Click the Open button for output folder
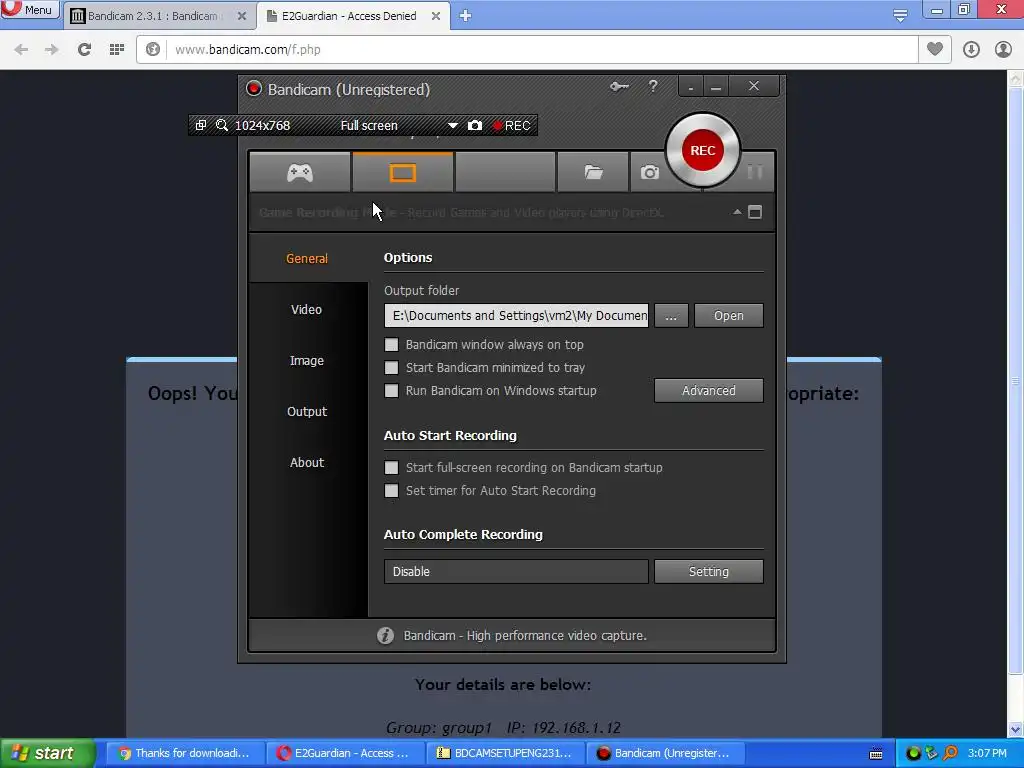Screen dimensions: 1024x768 [729, 315]
